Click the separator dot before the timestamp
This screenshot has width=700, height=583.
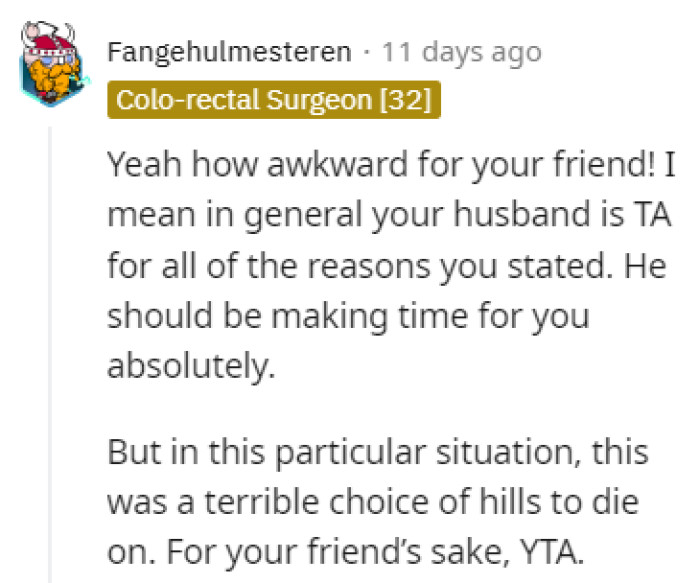click(x=367, y=53)
